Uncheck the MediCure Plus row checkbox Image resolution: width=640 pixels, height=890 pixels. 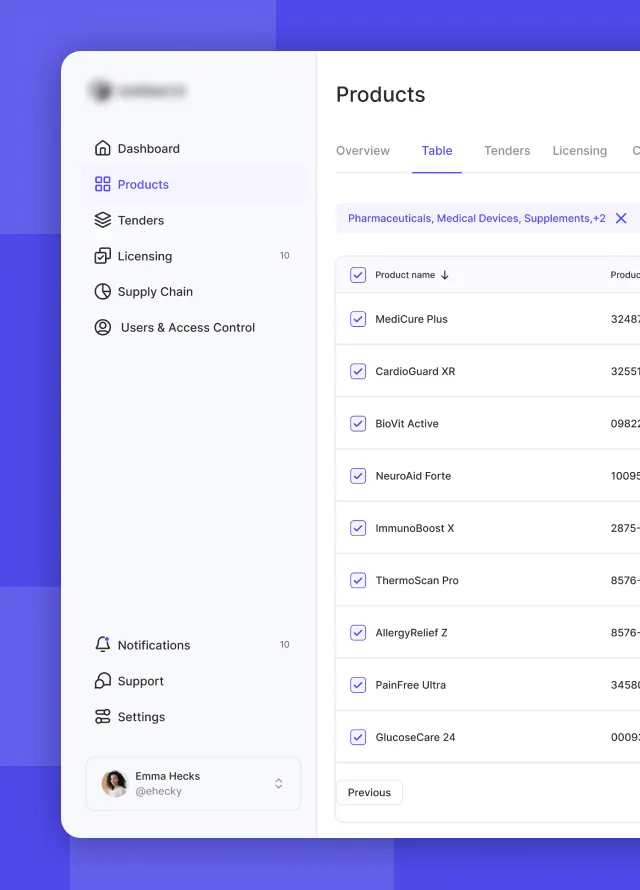(358, 319)
